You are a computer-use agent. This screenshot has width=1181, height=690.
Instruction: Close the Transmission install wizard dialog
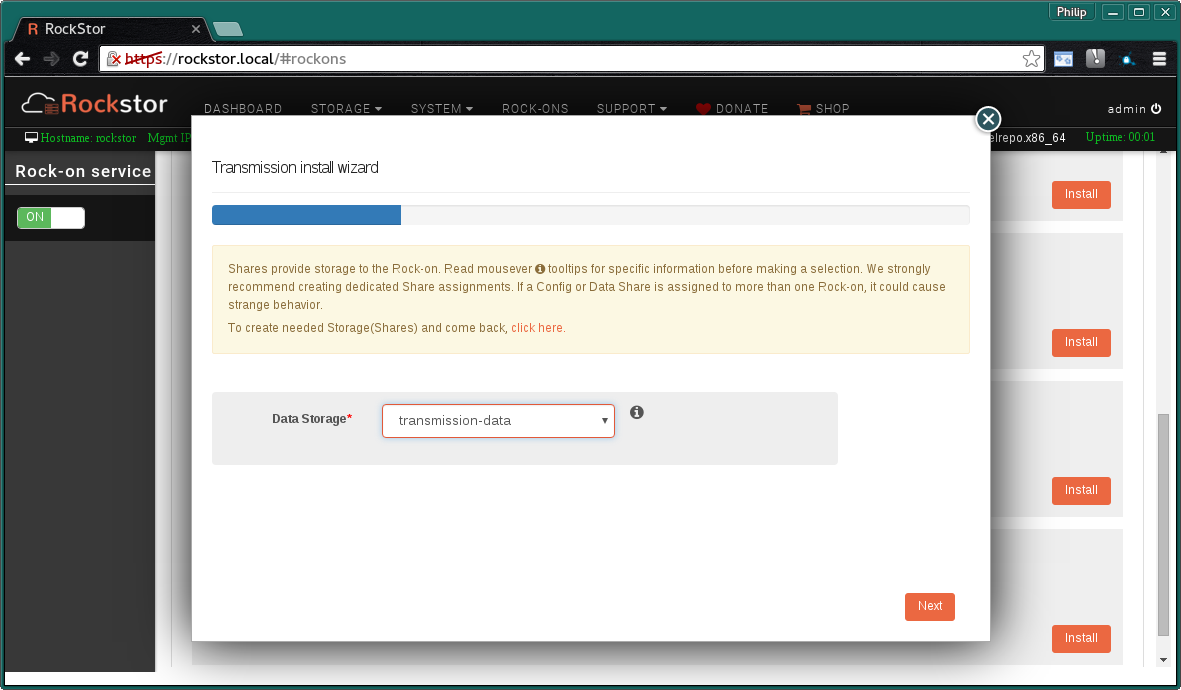988,119
